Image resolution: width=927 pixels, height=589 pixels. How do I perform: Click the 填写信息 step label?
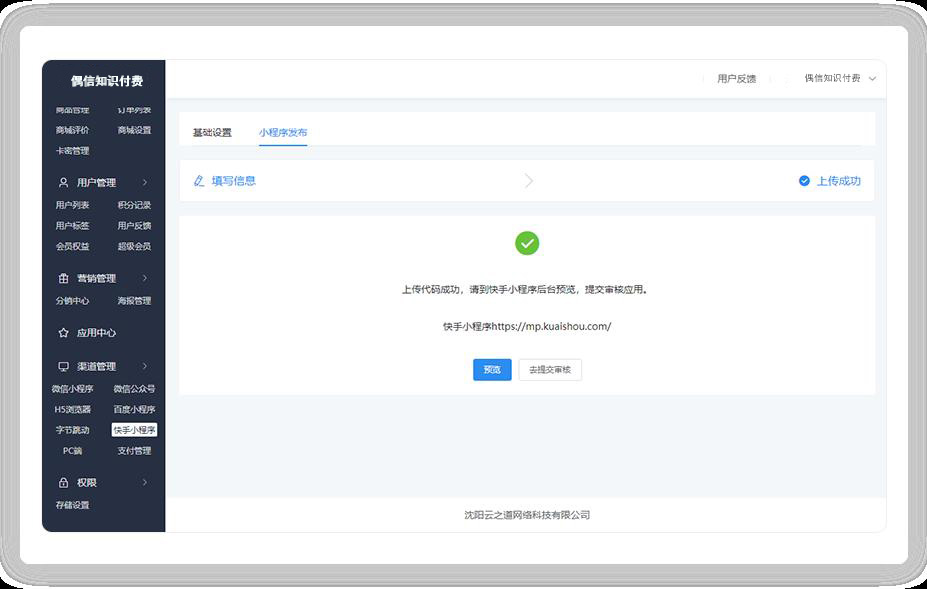pyautogui.click(x=234, y=181)
